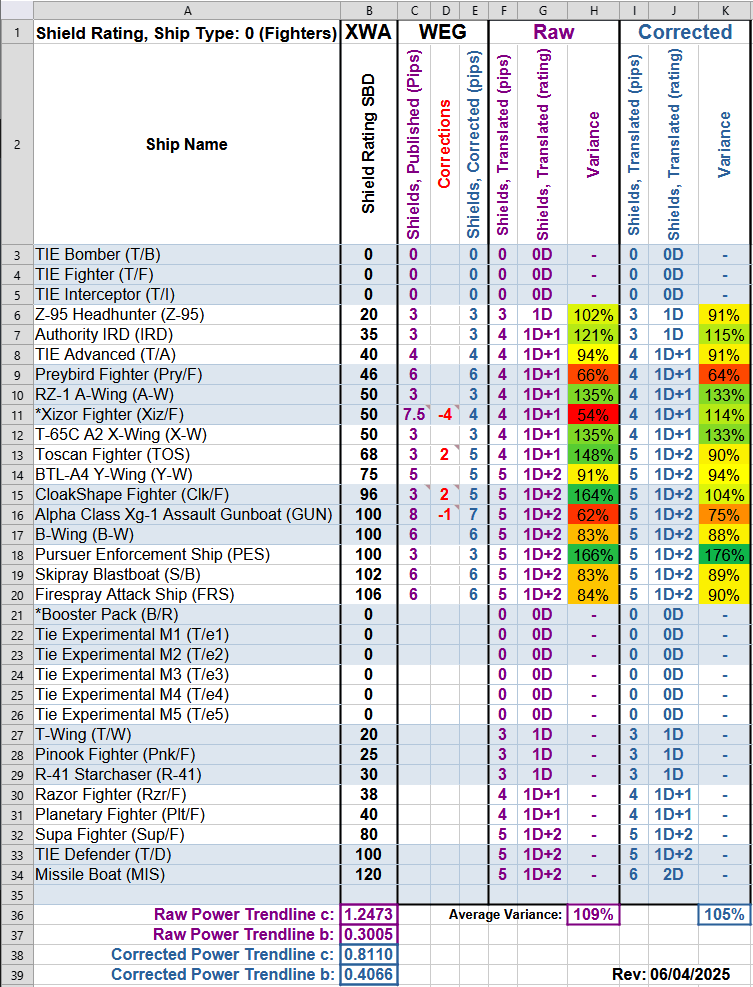Screen dimensions: 753x987
Task: Select the '*Booster Pack (B/R)' cell
Action: click(x=187, y=615)
